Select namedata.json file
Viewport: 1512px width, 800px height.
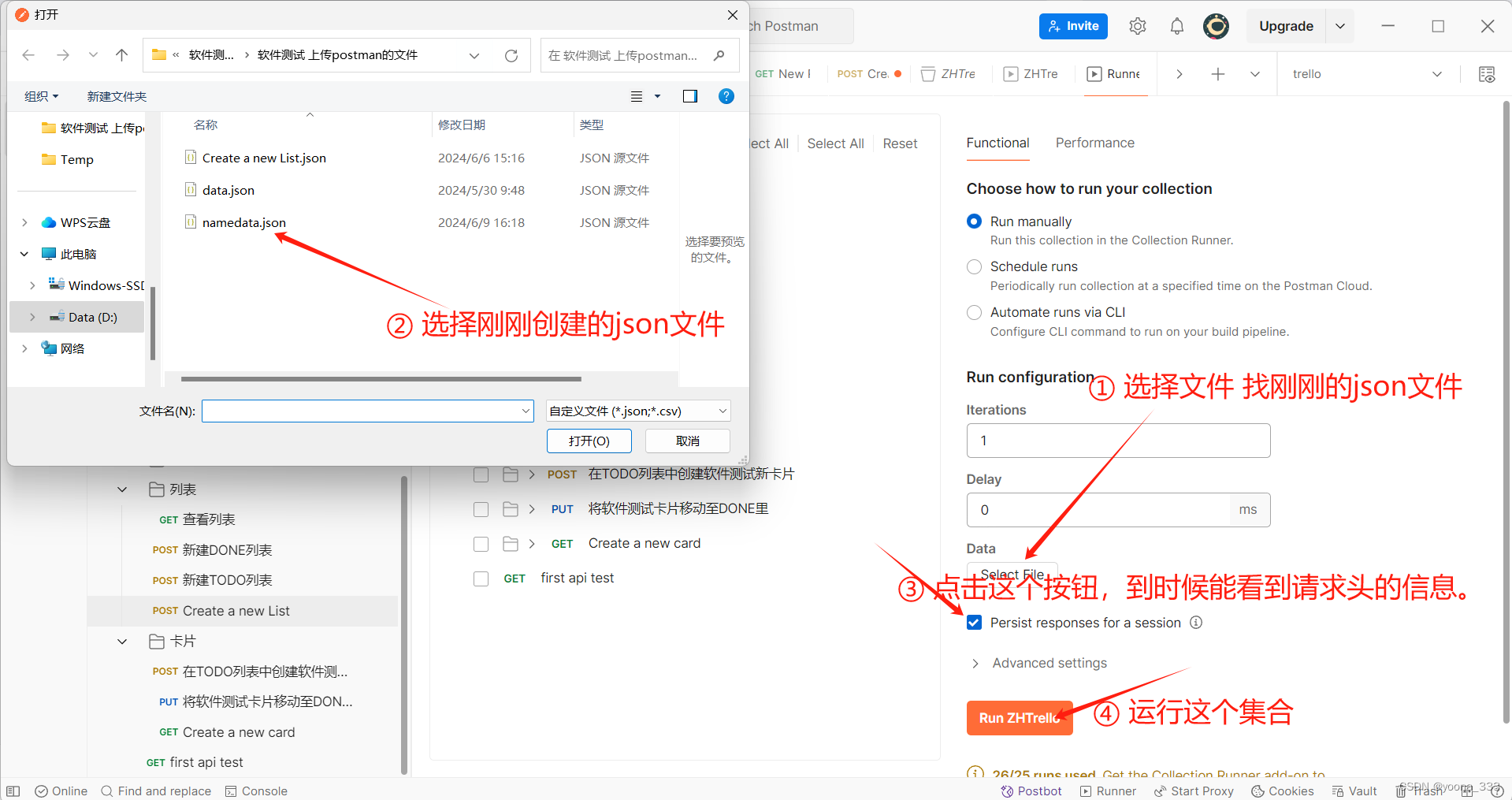click(244, 222)
